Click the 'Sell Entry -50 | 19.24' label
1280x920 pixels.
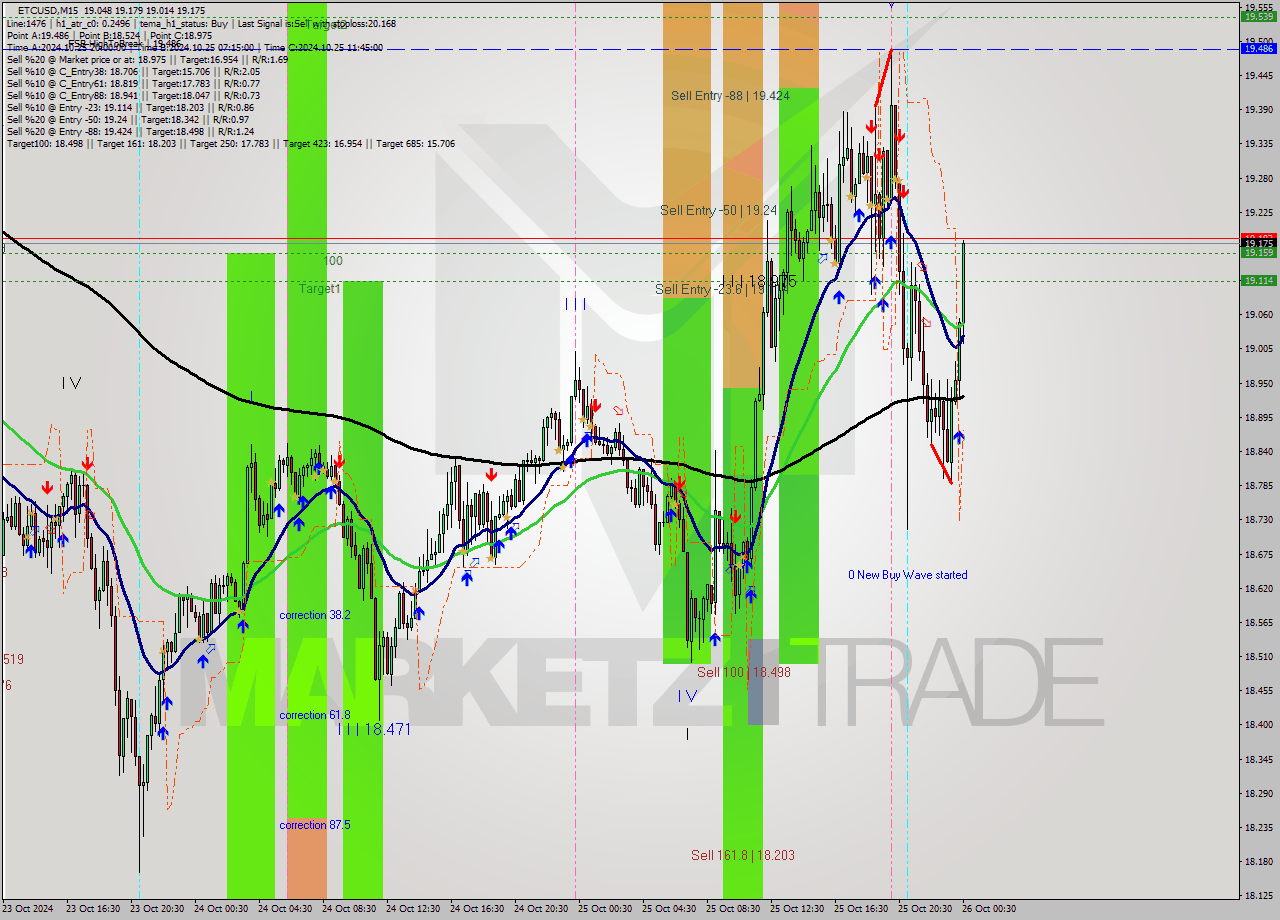point(718,211)
